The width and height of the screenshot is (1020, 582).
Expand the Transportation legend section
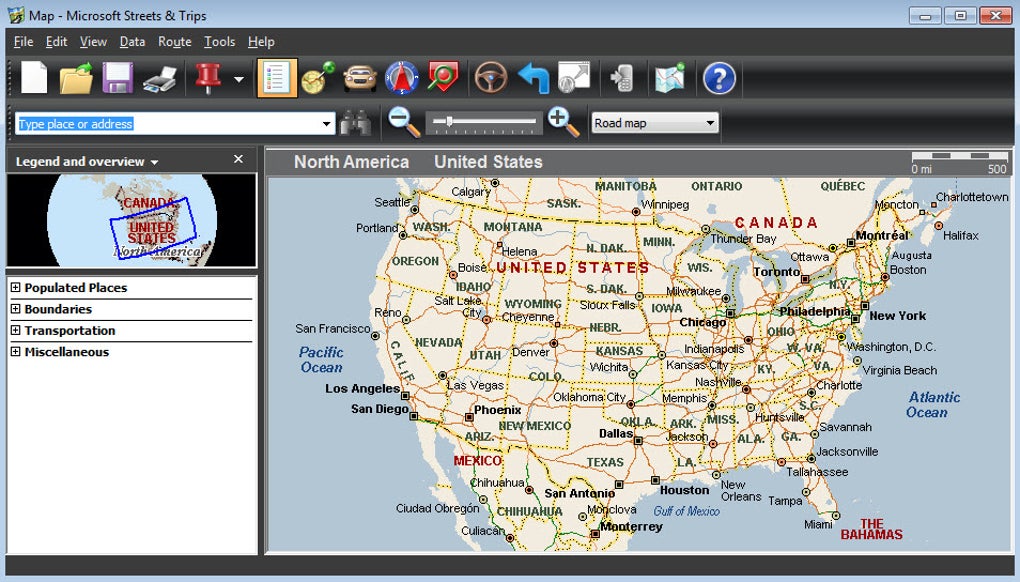coord(15,331)
